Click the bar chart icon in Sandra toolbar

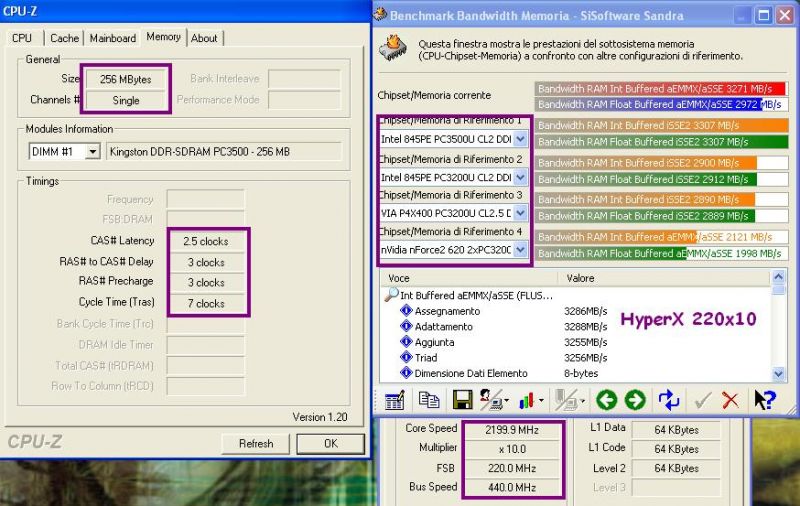tap(527, 400)
